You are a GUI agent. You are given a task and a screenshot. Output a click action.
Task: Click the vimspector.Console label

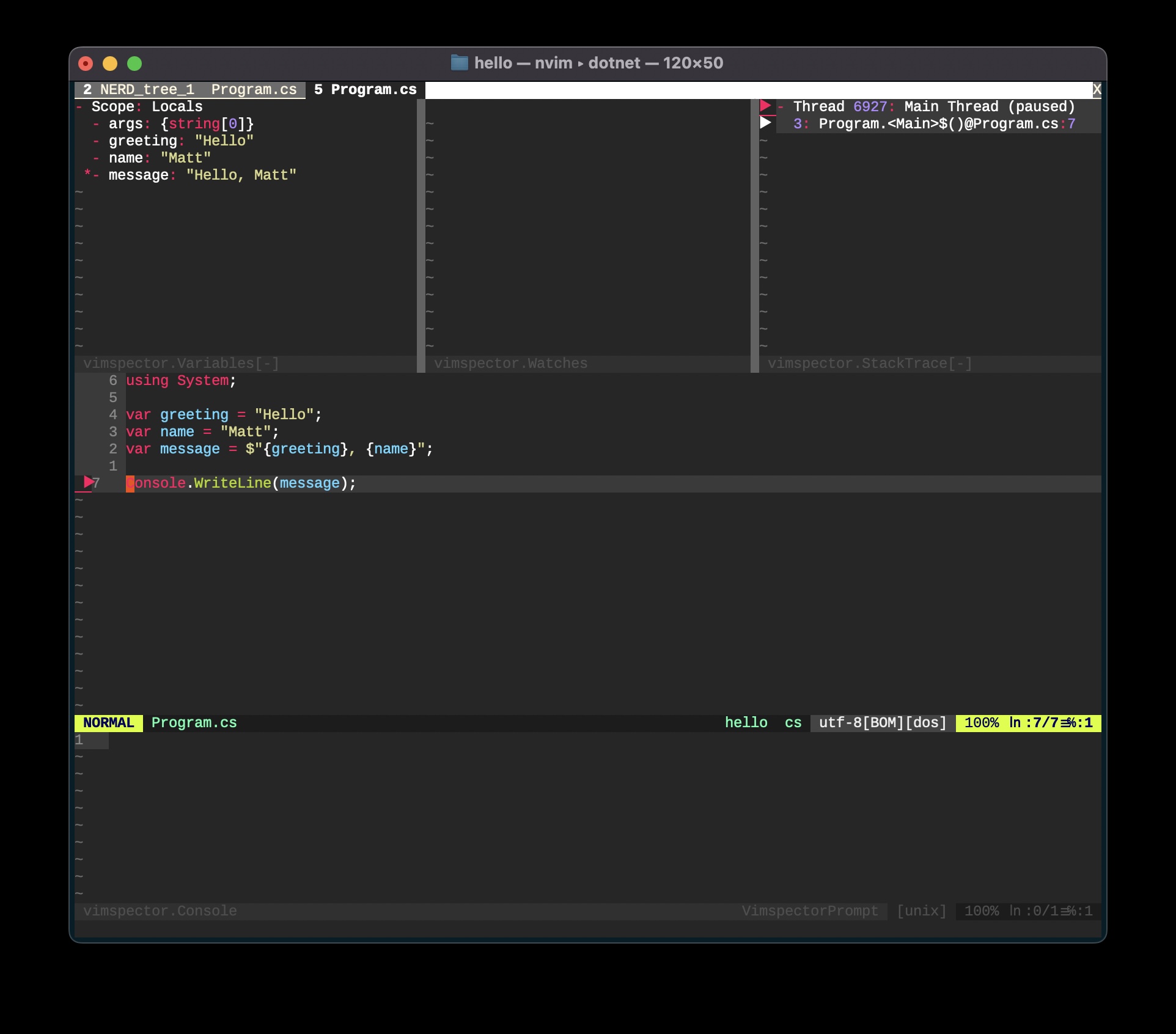point(160,911)
